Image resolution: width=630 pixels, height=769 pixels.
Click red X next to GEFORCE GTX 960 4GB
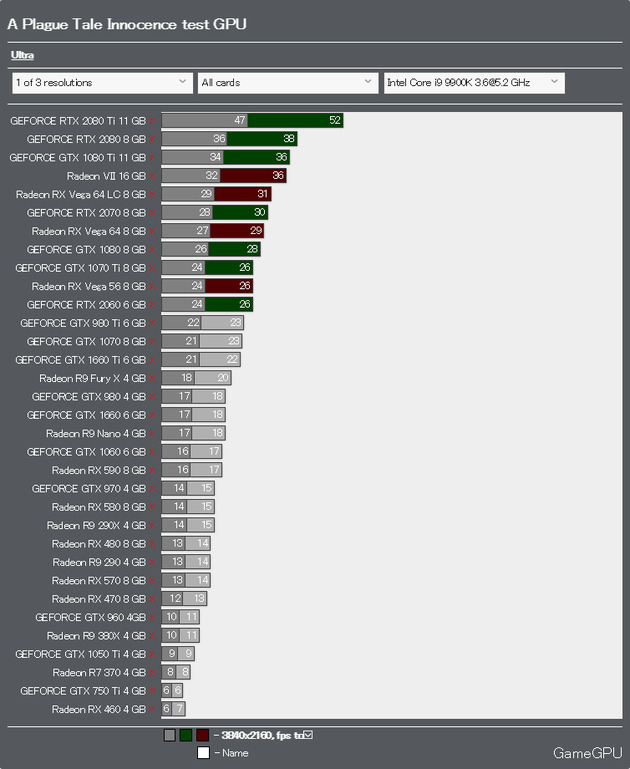click(152, 617)
